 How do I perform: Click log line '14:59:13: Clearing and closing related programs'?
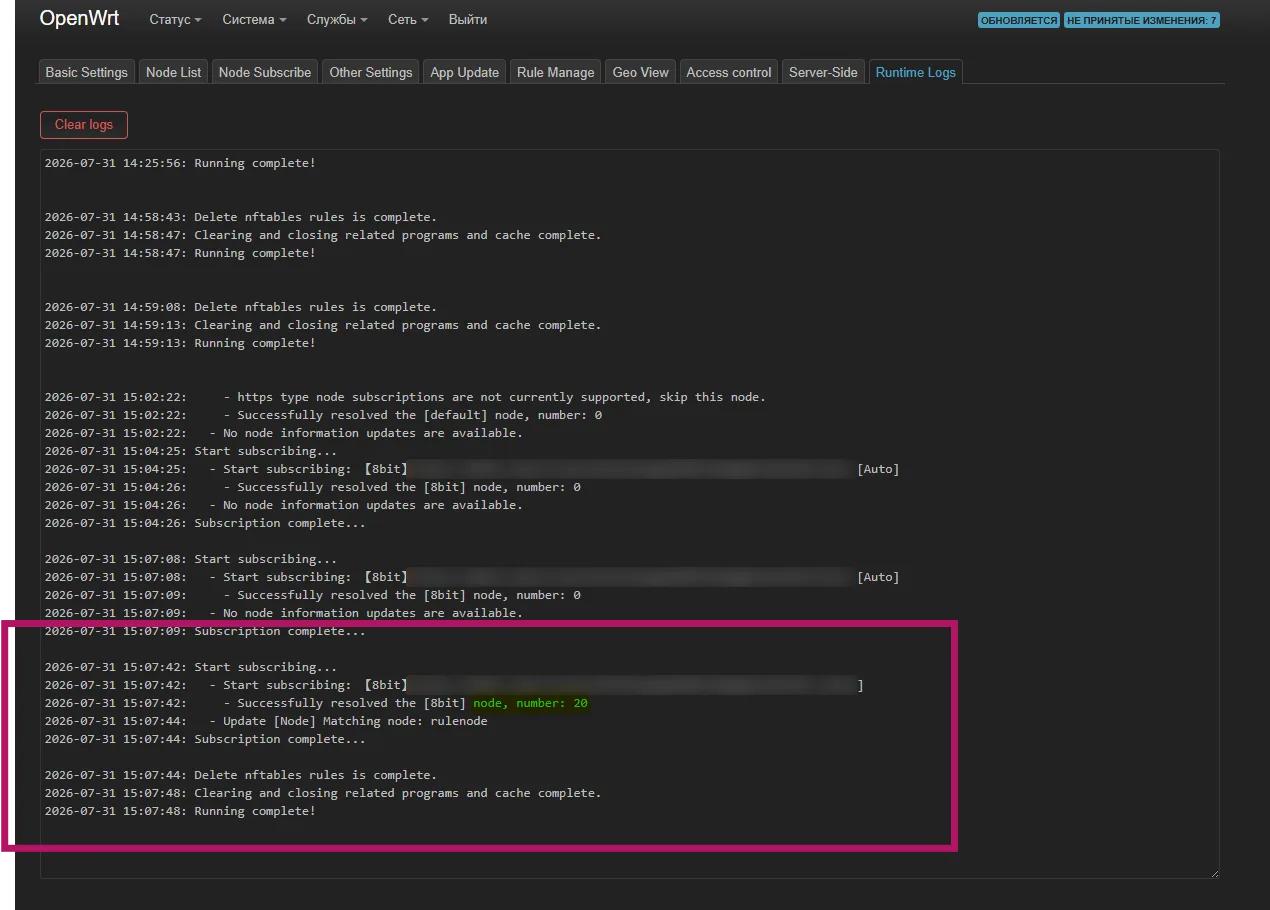(x=323, y=325)
